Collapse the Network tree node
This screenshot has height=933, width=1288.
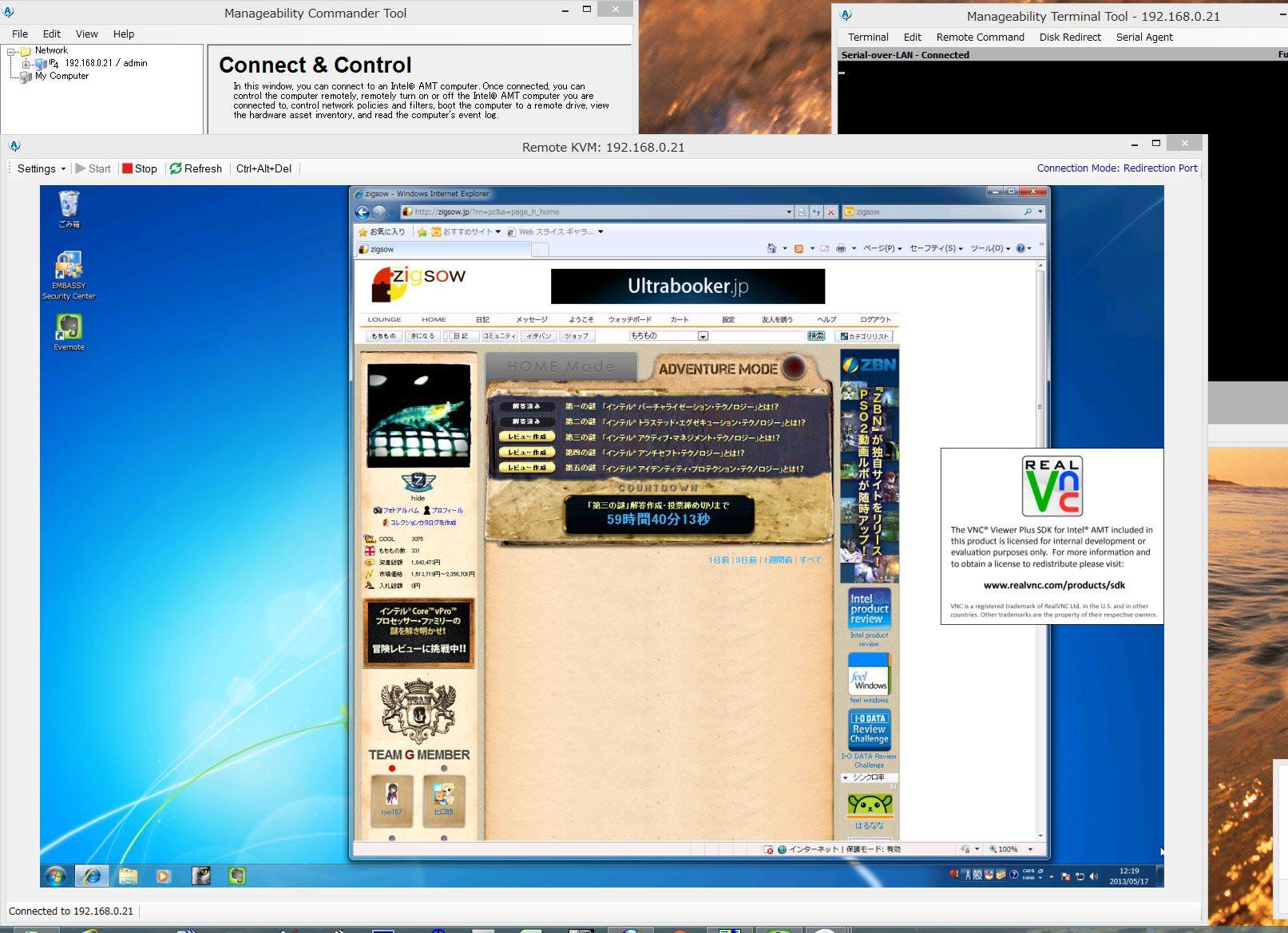(x=11, y=51)
